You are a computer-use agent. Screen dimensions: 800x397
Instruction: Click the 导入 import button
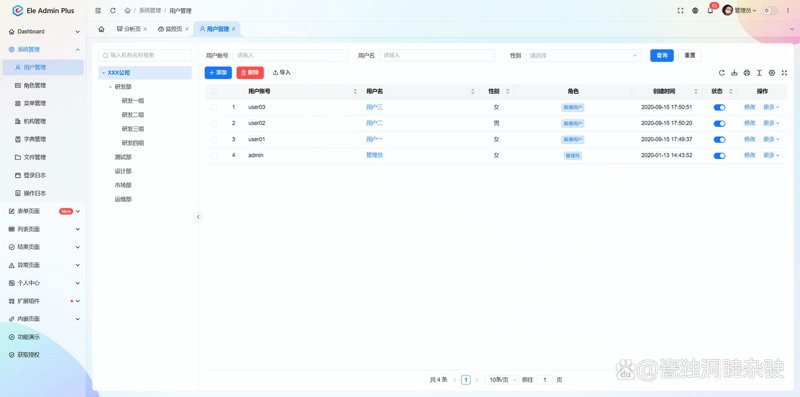click(x=282, y=73)
